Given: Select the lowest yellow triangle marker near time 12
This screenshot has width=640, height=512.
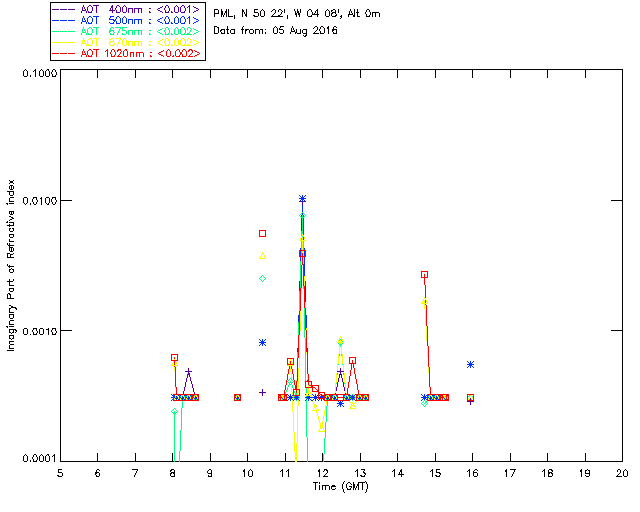Looking at the screenshot, I should 322,429.
